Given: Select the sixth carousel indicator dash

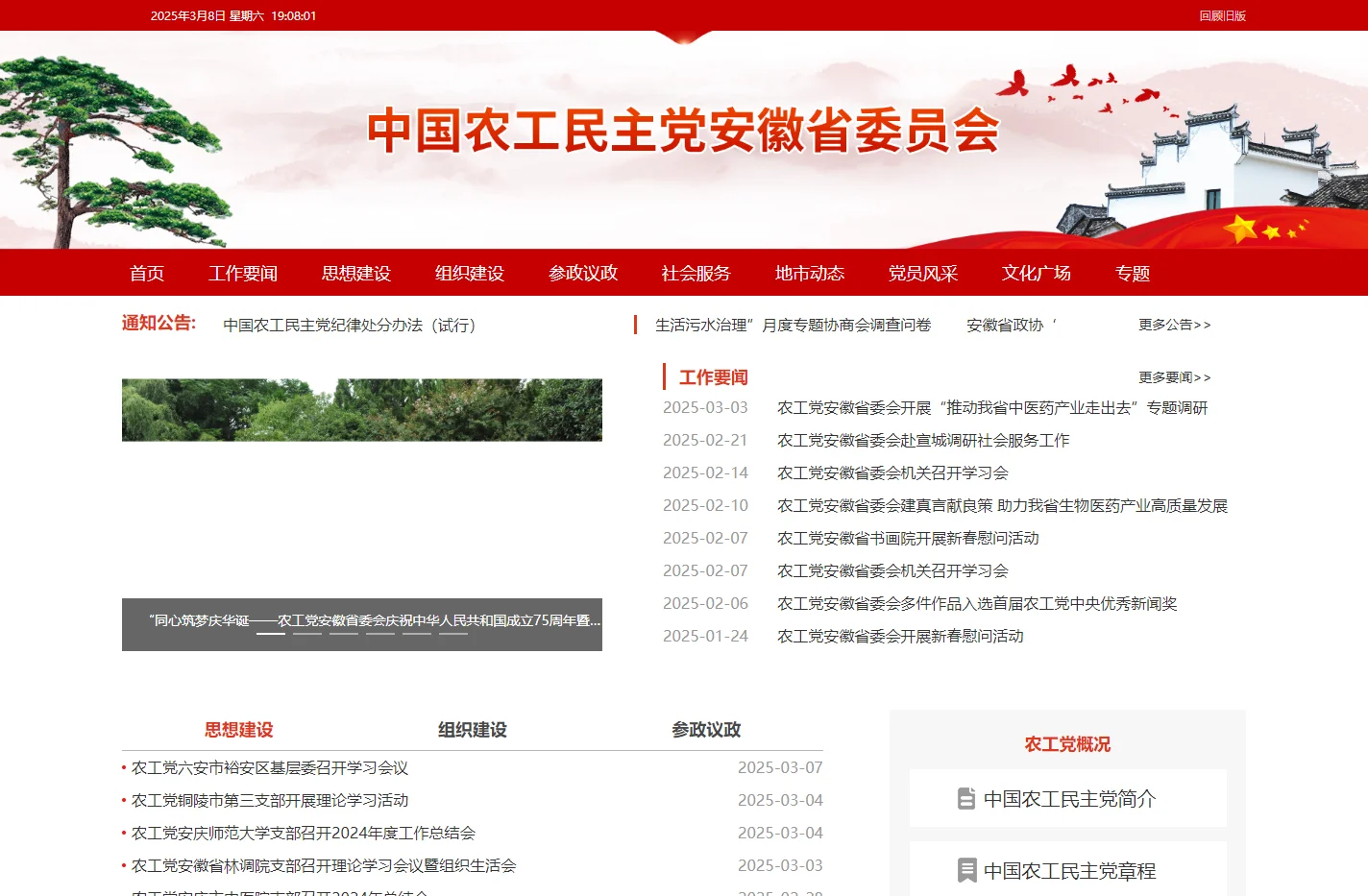Looking at the screenshot, I should (x=453, y=634).
